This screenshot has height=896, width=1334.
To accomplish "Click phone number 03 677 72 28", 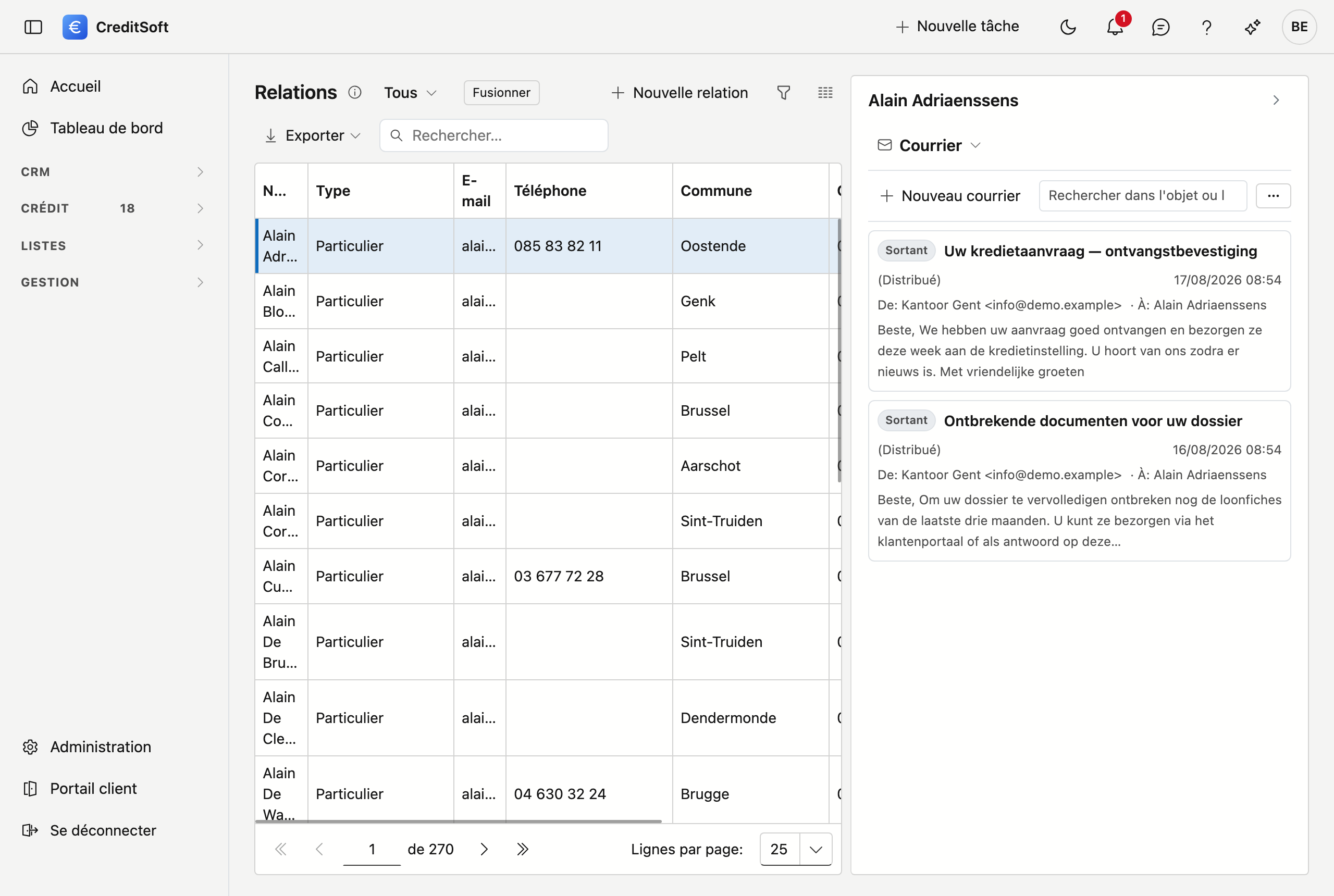I will 559,576.
